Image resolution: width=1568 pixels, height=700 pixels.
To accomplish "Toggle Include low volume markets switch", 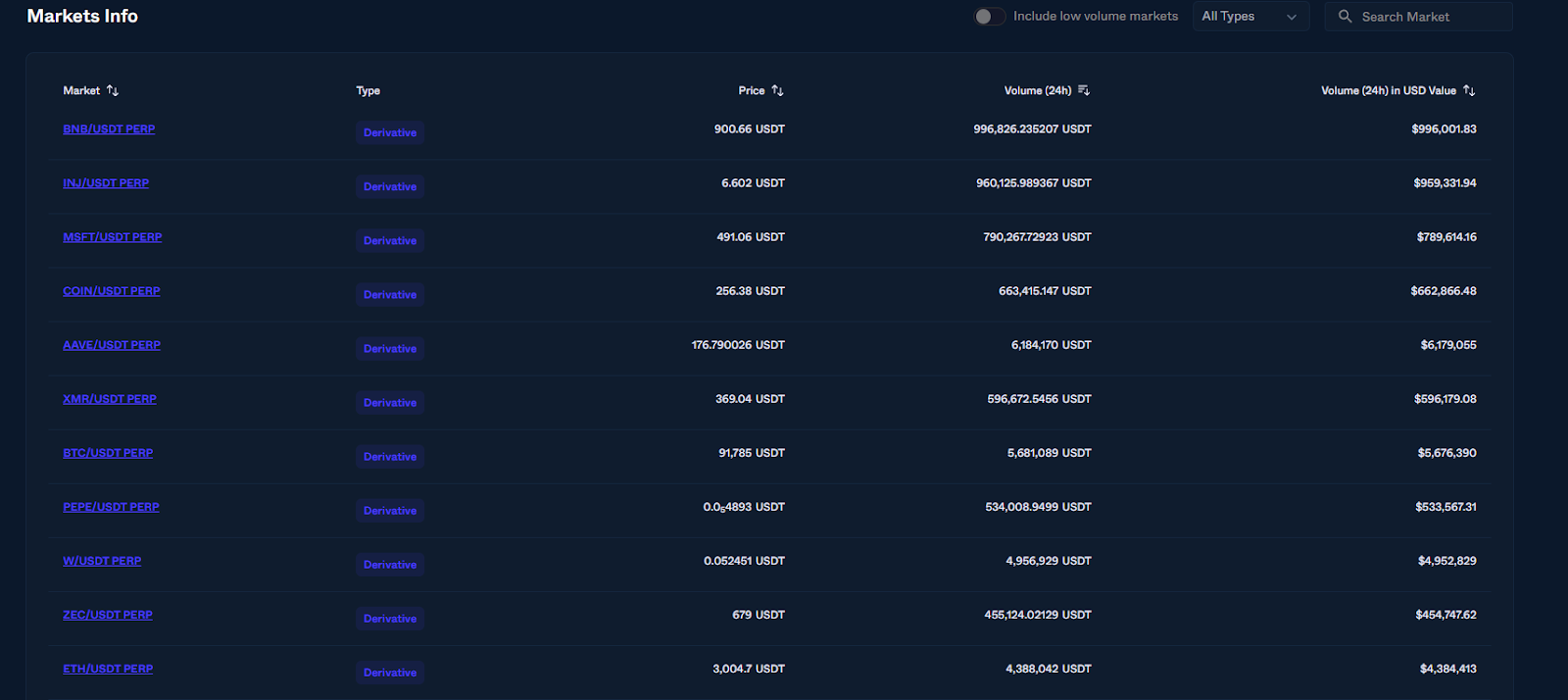I will 989,17.
